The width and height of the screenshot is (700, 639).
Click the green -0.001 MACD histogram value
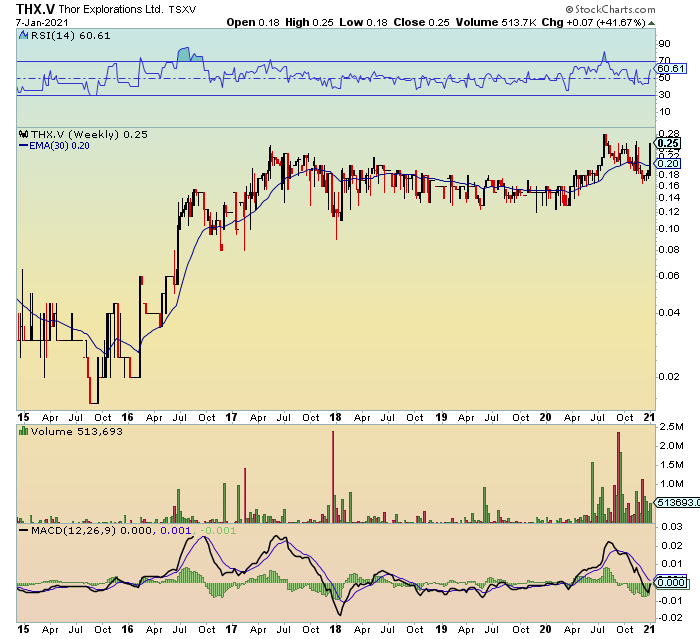[x=218, y=530]
